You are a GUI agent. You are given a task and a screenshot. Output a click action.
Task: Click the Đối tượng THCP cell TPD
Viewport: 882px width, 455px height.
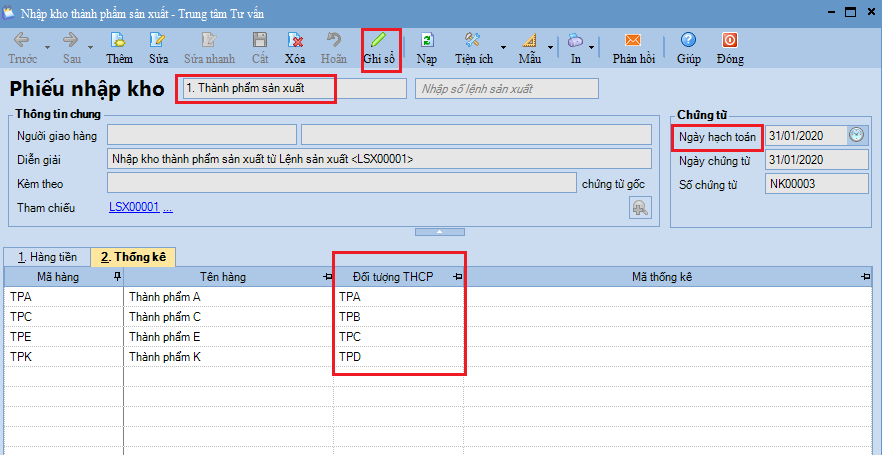coord(399,357)
